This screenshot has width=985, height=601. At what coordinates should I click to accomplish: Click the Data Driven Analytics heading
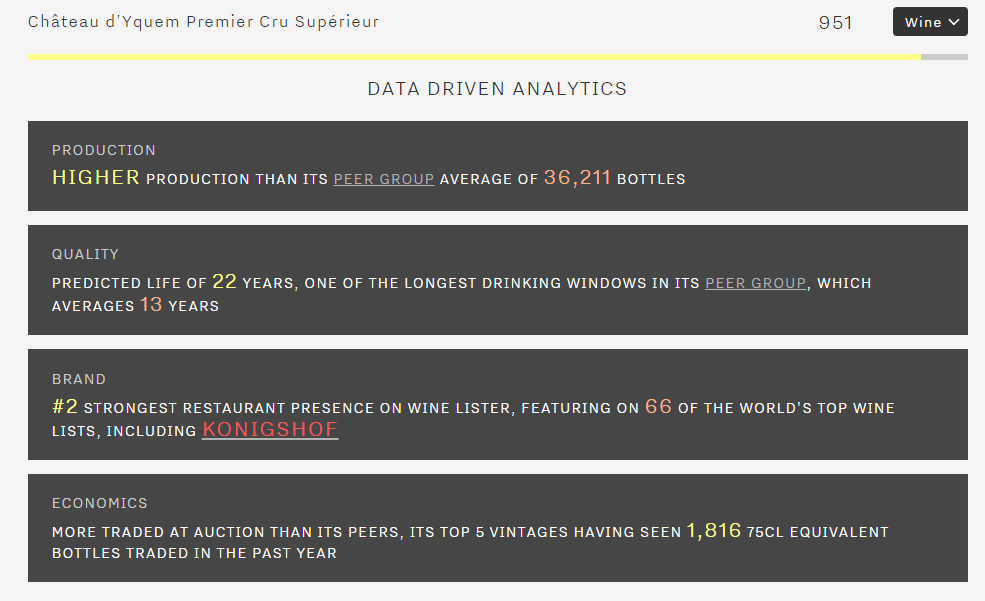click(x=497, y=89)
